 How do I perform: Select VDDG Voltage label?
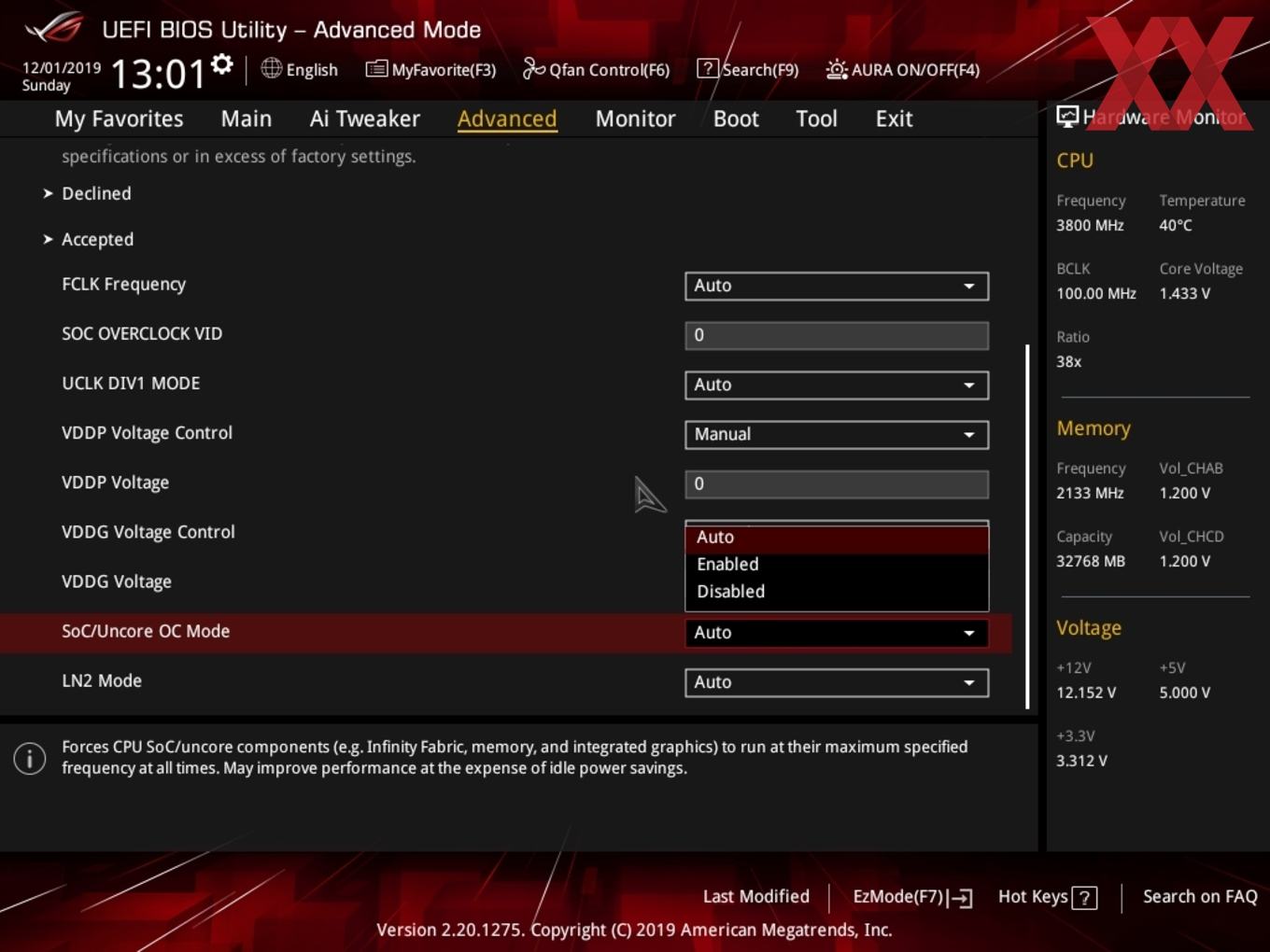[x=117, y=582]
